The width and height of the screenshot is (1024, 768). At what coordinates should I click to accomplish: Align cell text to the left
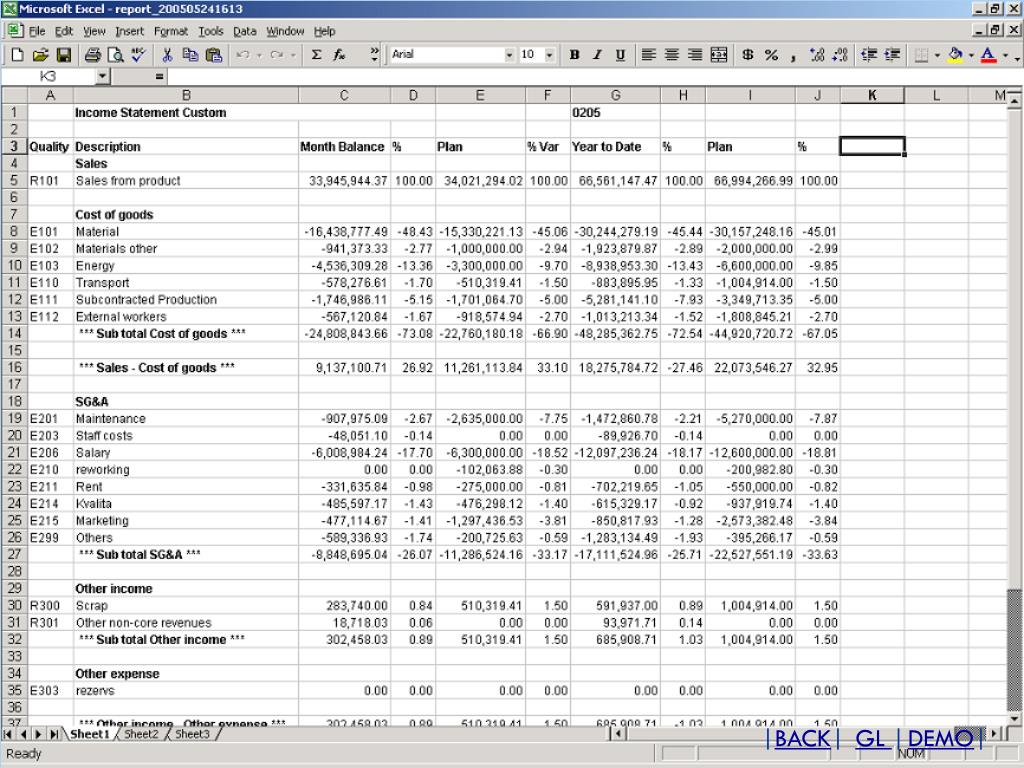click(x=648, y=55)
